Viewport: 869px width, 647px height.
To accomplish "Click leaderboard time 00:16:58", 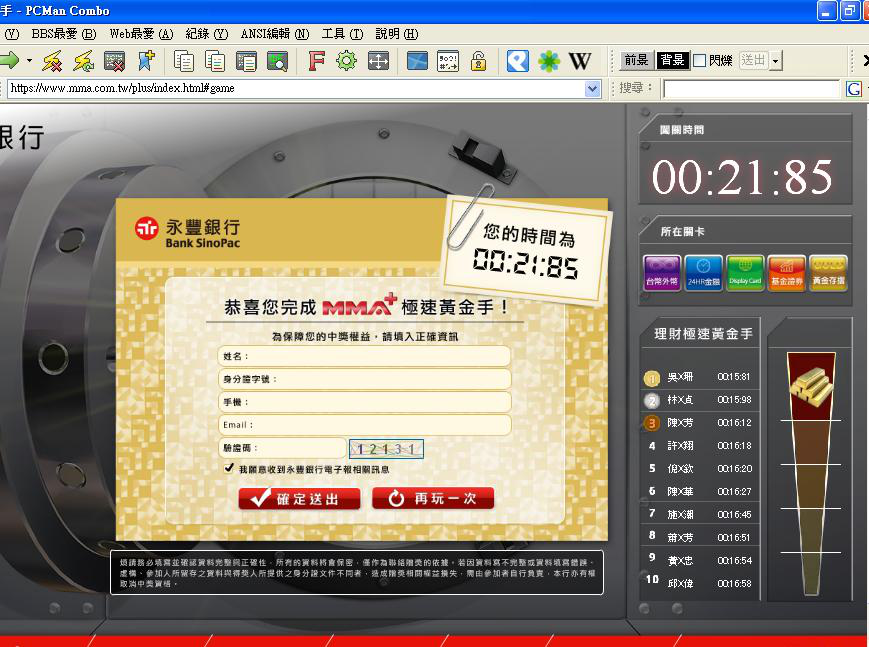I will tap(734, 583).
